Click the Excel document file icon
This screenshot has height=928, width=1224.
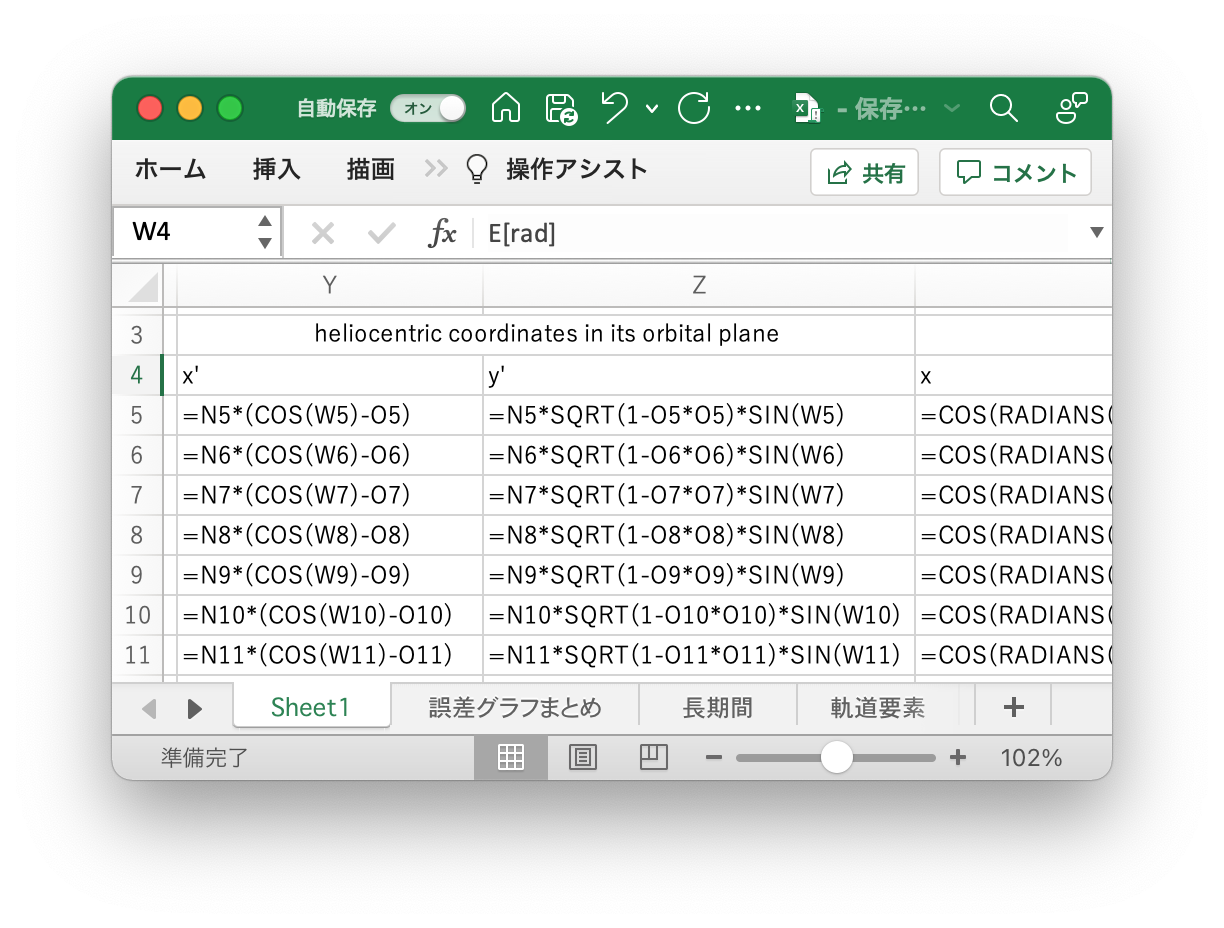pyautogui.click(x=807, y=108)
